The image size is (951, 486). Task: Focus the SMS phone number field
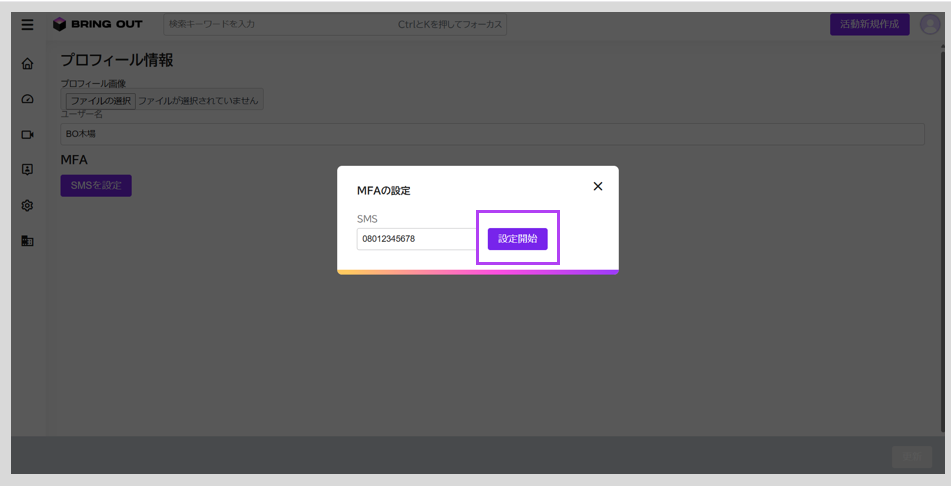(x=417, y=239)
